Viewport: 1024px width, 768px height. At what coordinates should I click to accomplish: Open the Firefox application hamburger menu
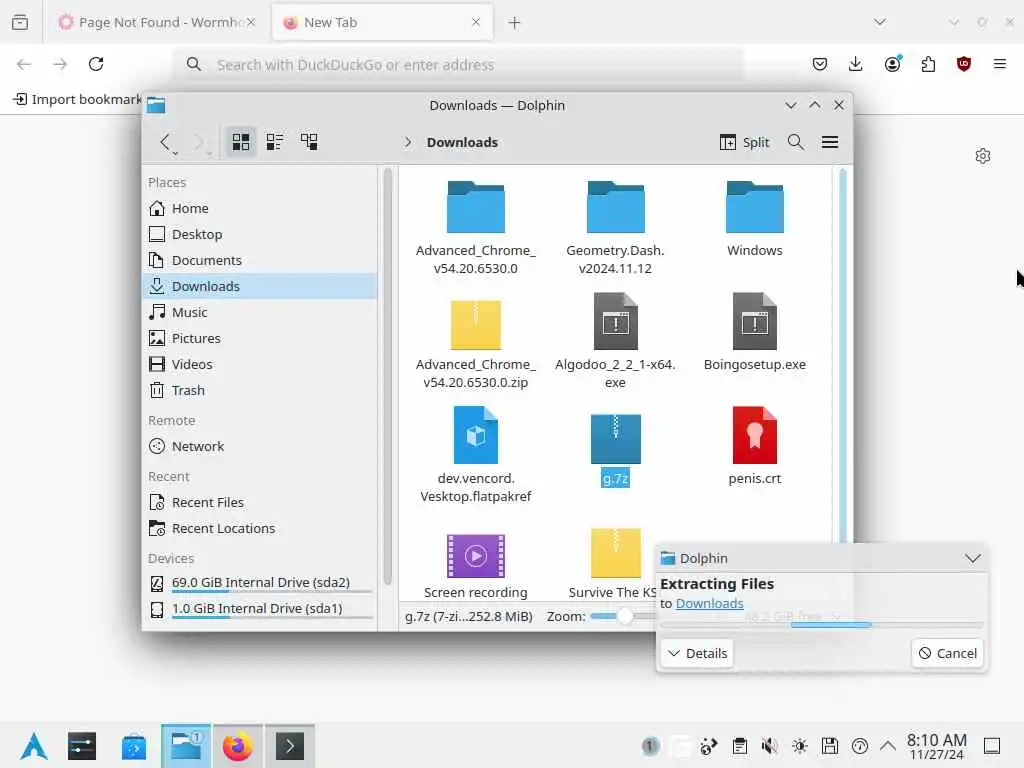[x=999, y=64]
